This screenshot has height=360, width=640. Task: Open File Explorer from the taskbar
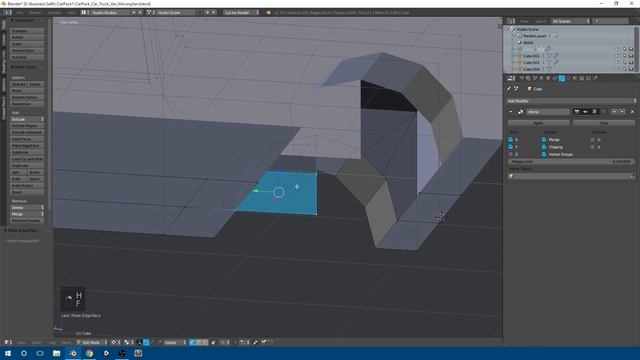pyautogui.click(x=57, y=353)
